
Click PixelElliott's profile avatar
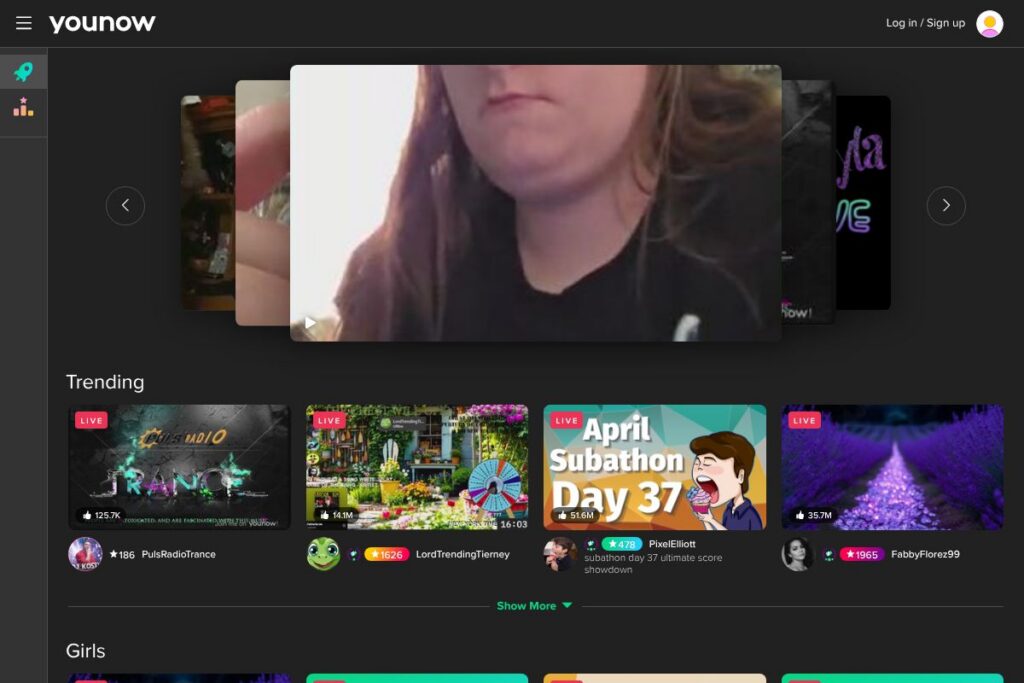(x=560, y=554)
